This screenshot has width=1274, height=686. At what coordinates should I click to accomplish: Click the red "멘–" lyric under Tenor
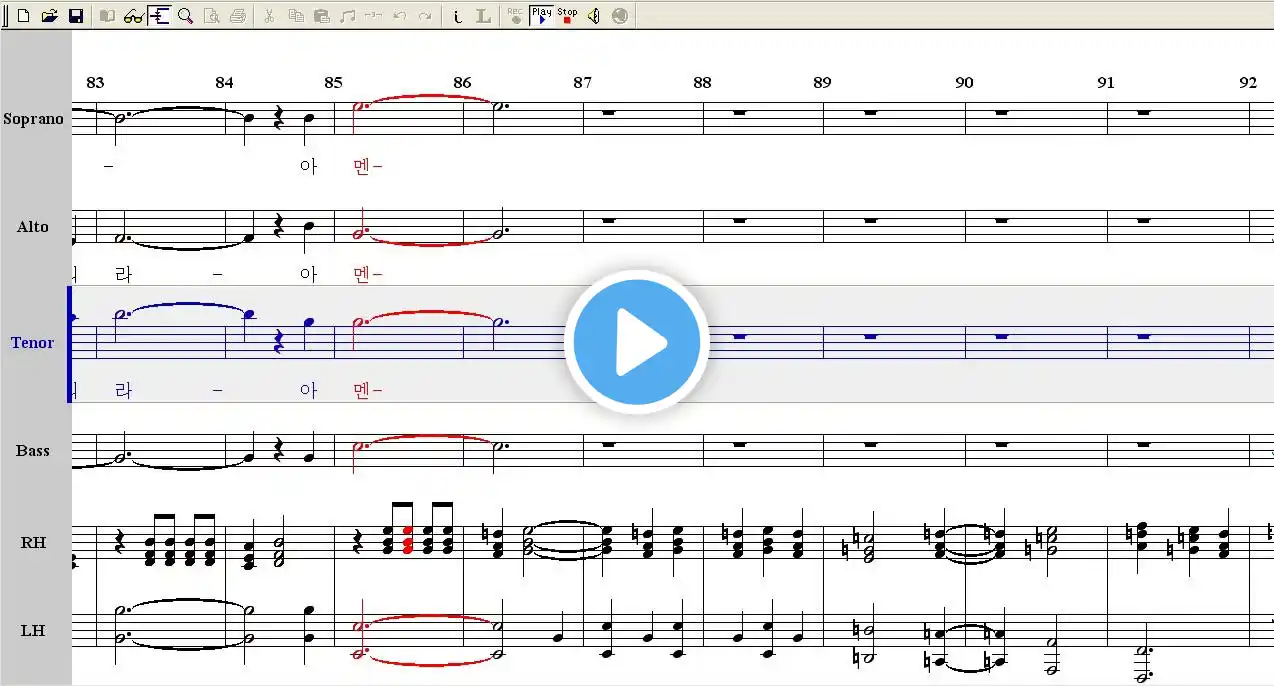click(x=368, y=390)
